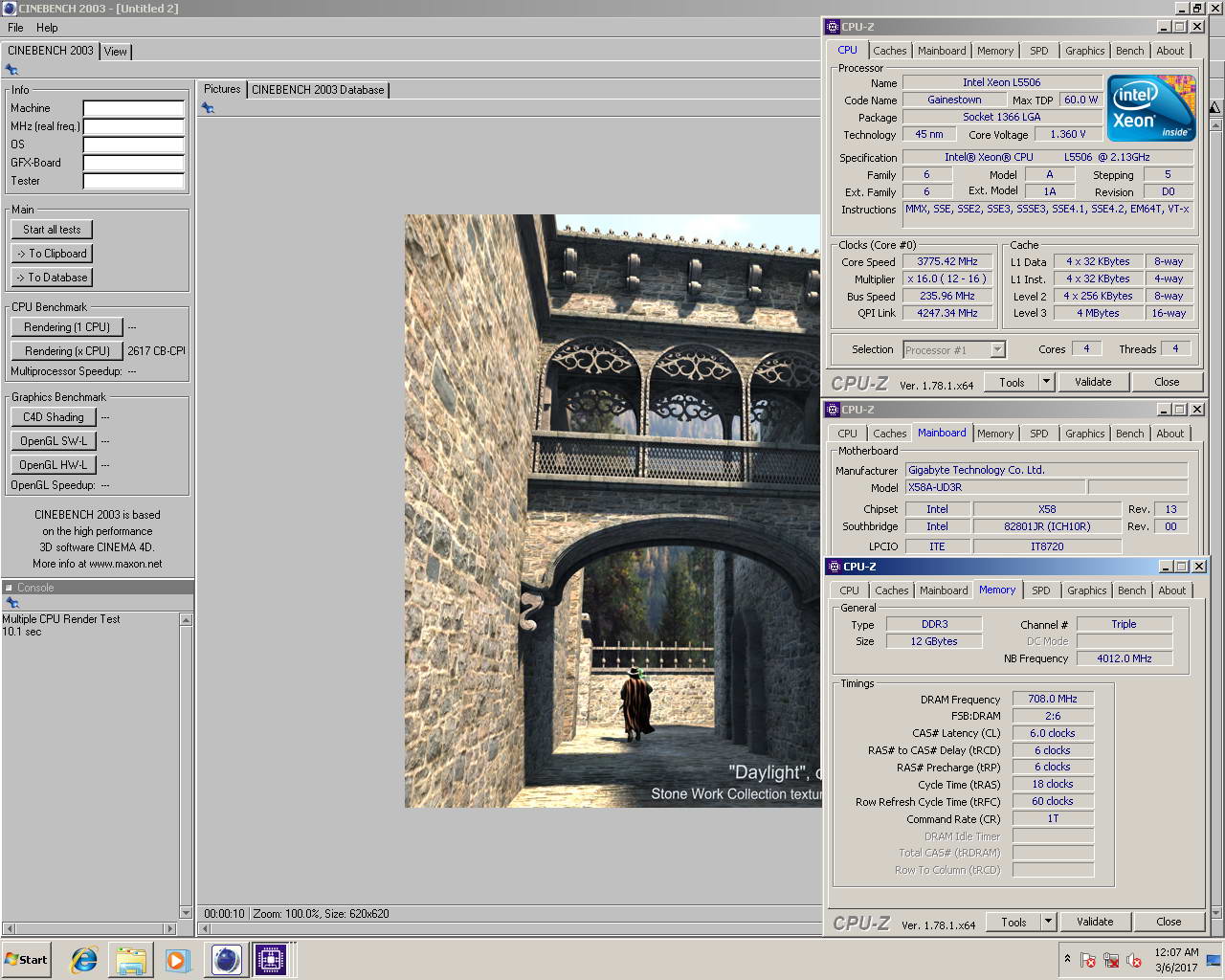
Task: Open About tab in top CPU-Z window
Action: pyautogui.click(x=1170, y=51)
